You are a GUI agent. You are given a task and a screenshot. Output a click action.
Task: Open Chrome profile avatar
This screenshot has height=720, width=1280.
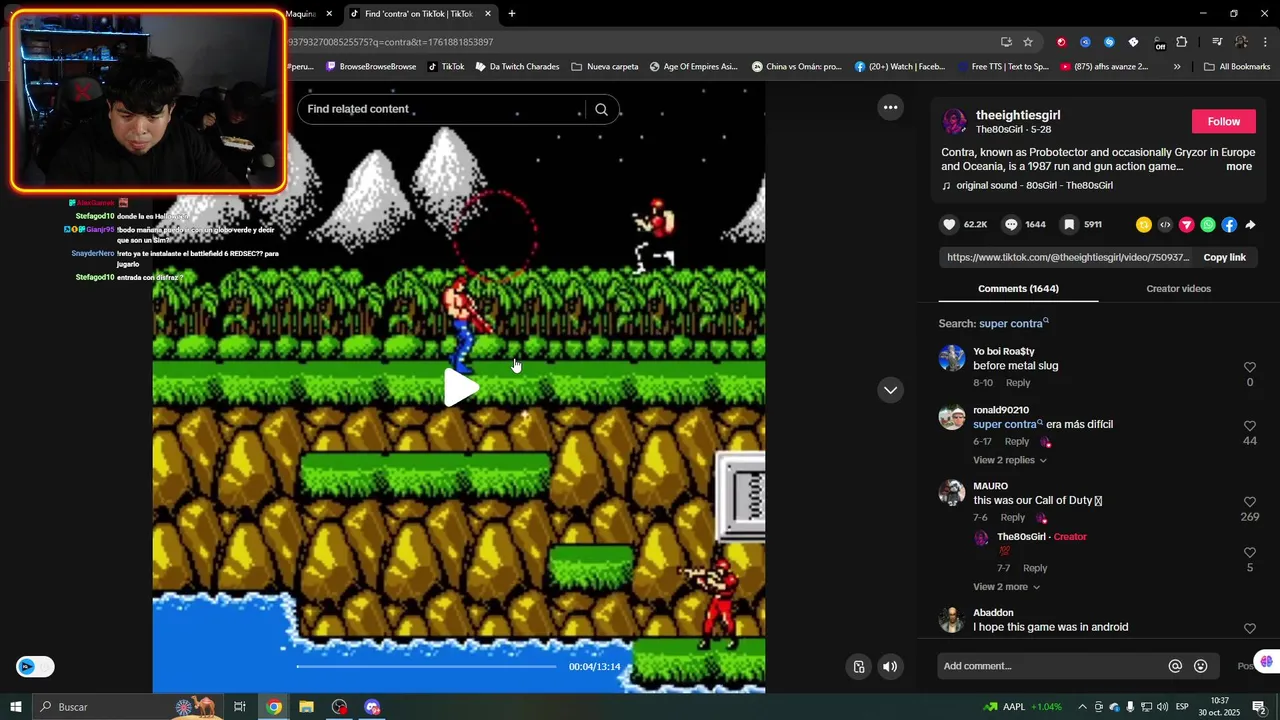pos(1241,42)
